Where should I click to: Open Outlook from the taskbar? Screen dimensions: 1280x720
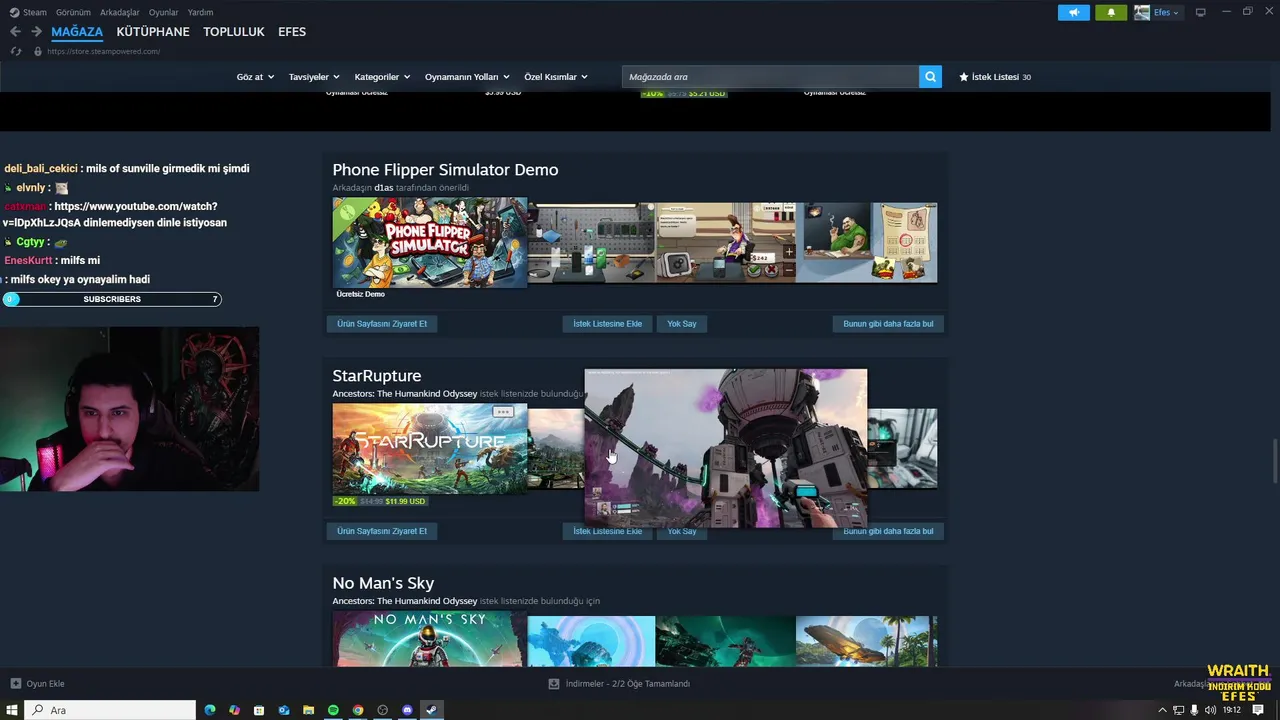(284, 710)
